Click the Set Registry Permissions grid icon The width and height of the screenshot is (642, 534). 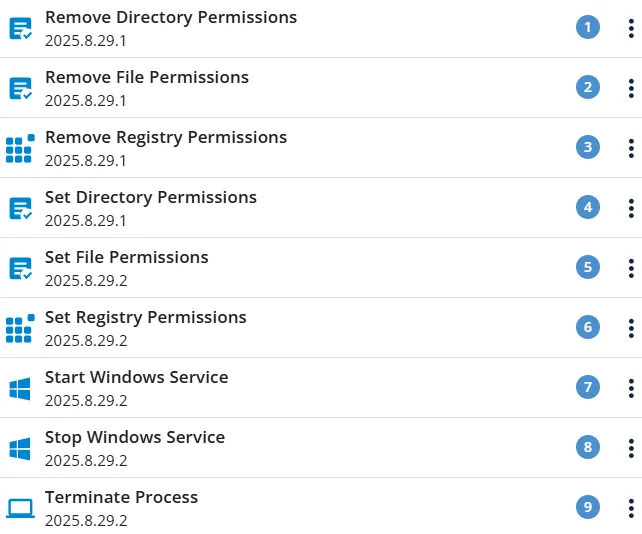[20, 328]
